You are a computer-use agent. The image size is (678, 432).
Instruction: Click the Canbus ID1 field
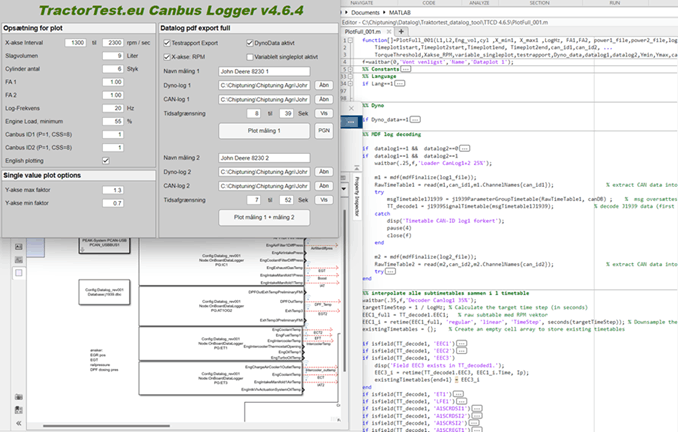113,134
